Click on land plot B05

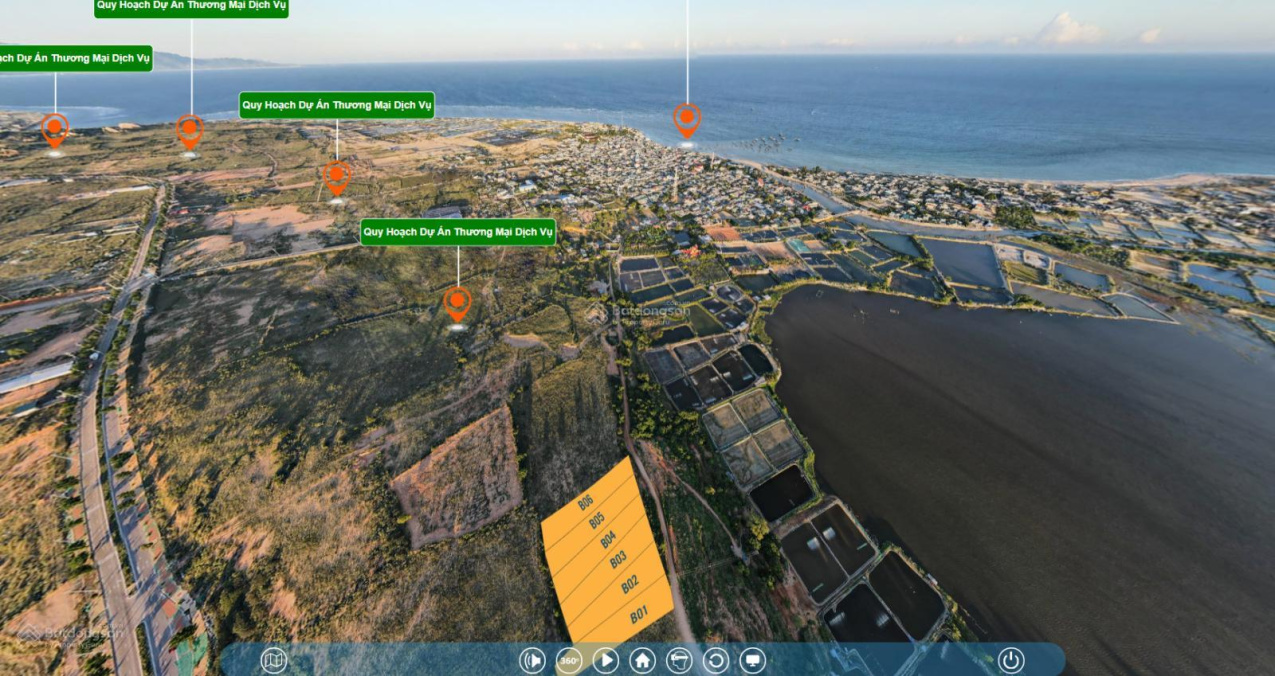coord(596,520)
